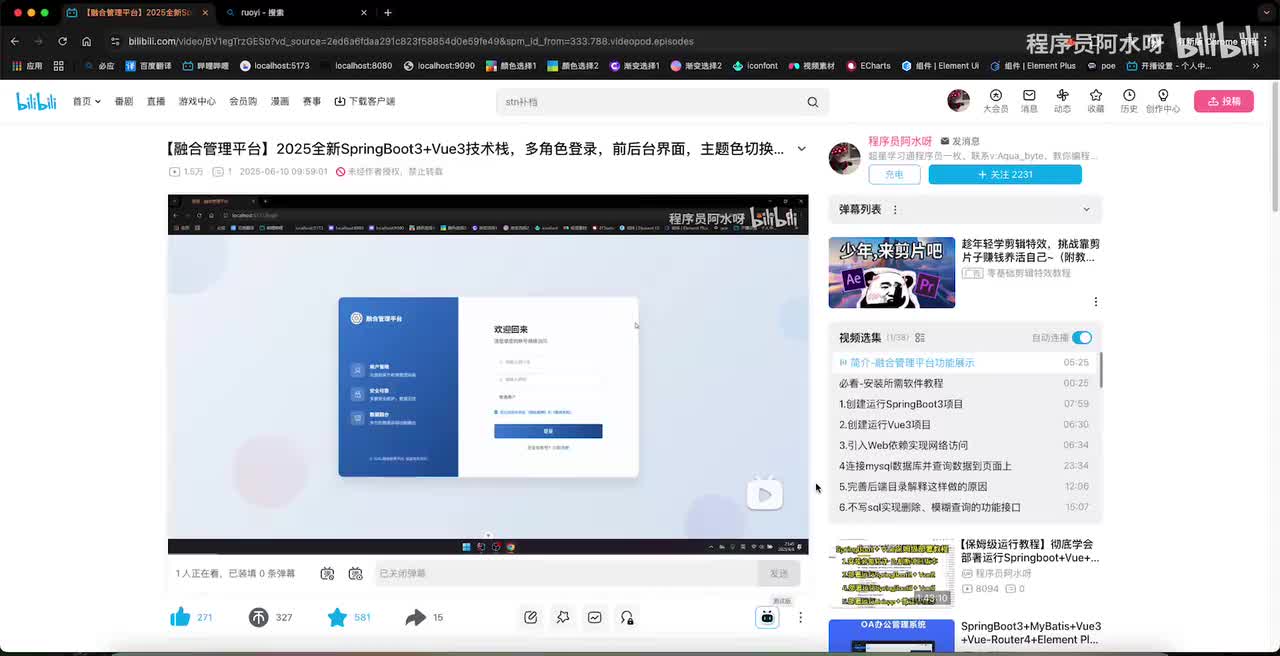Give a coin using the coin icon
This screenshot has width=1280, height=656.
point(259,617)
